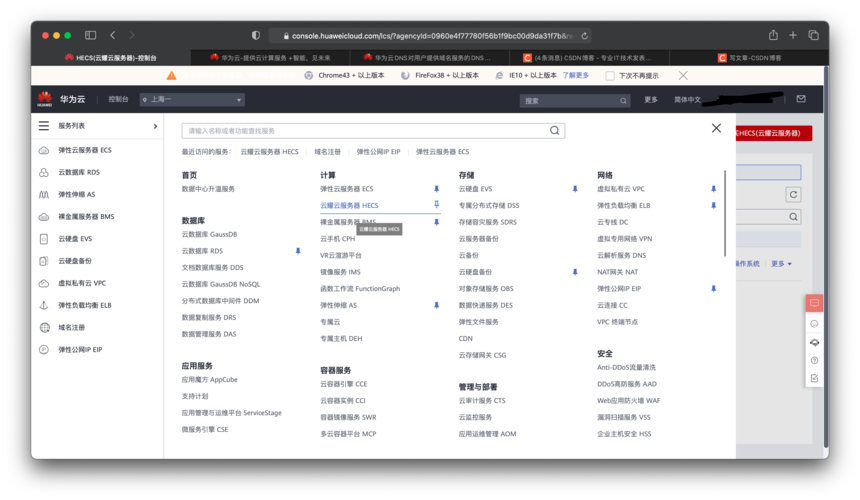Open 对象存储服务 OBS link
860x500 pixels.
click(x=486, y=288)
